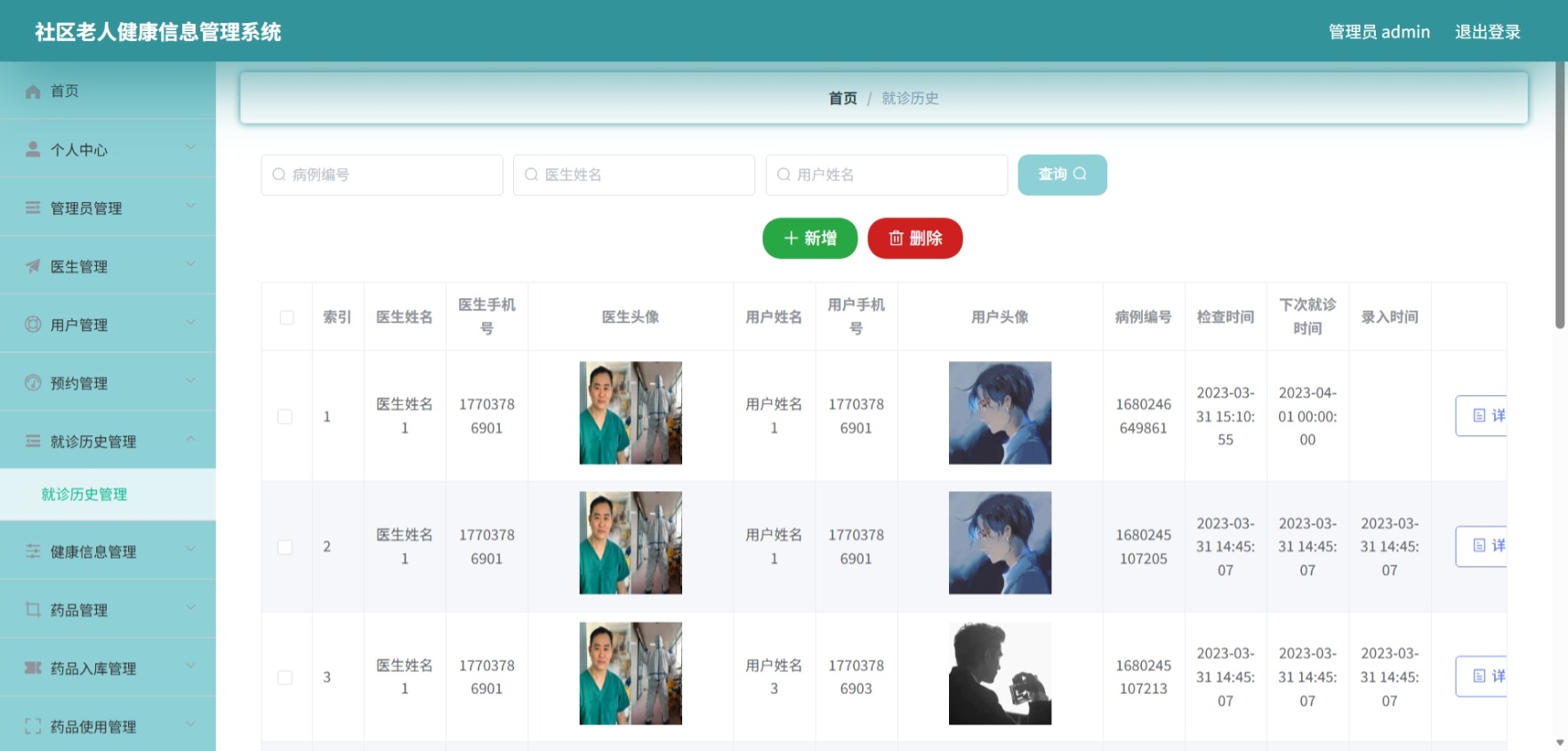
Task: Click the 社区老人健康信息管理系统 title
Action: tap(158, 32)
